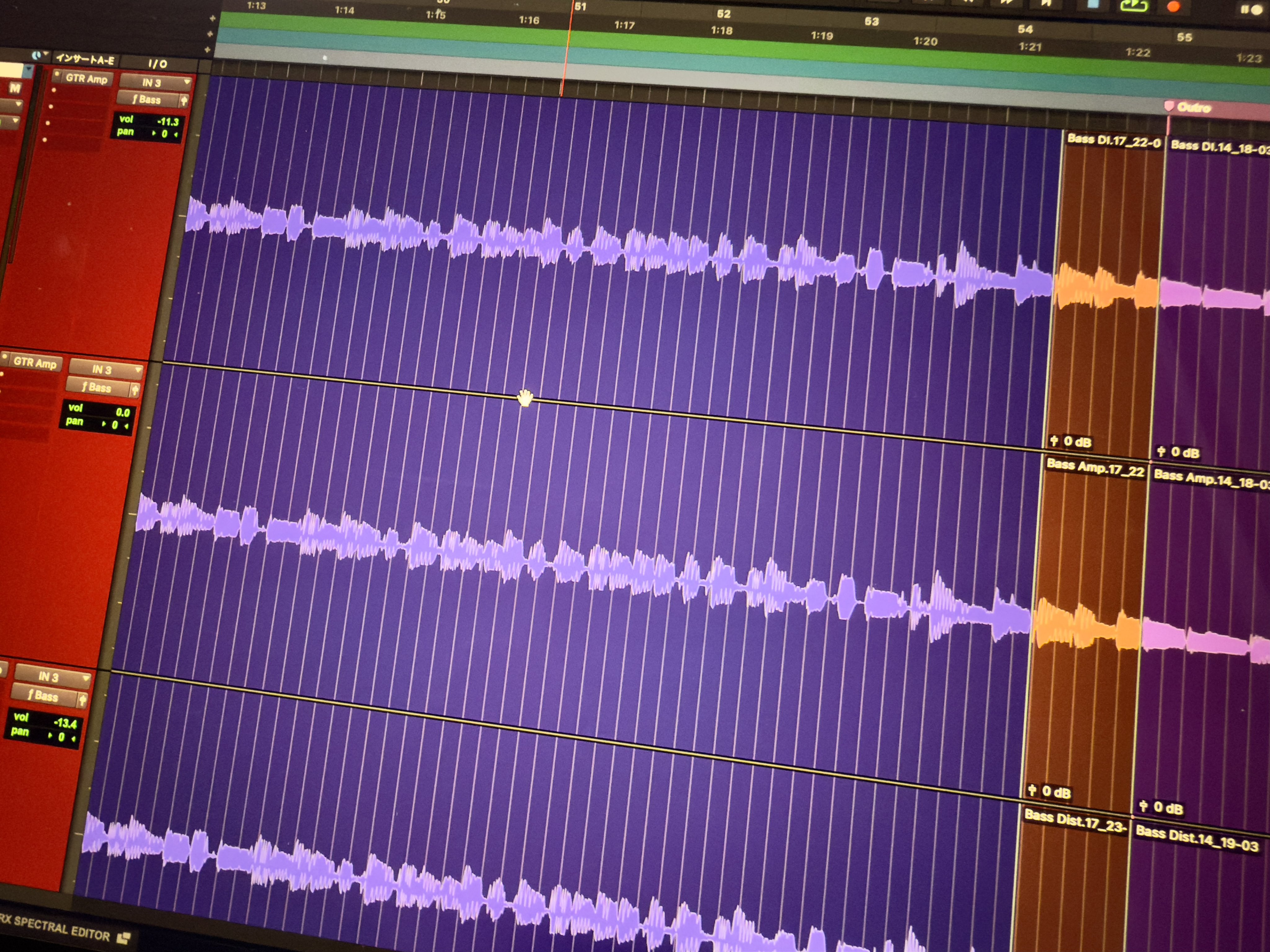Open Bass output selector on second track

coord(98,387)
